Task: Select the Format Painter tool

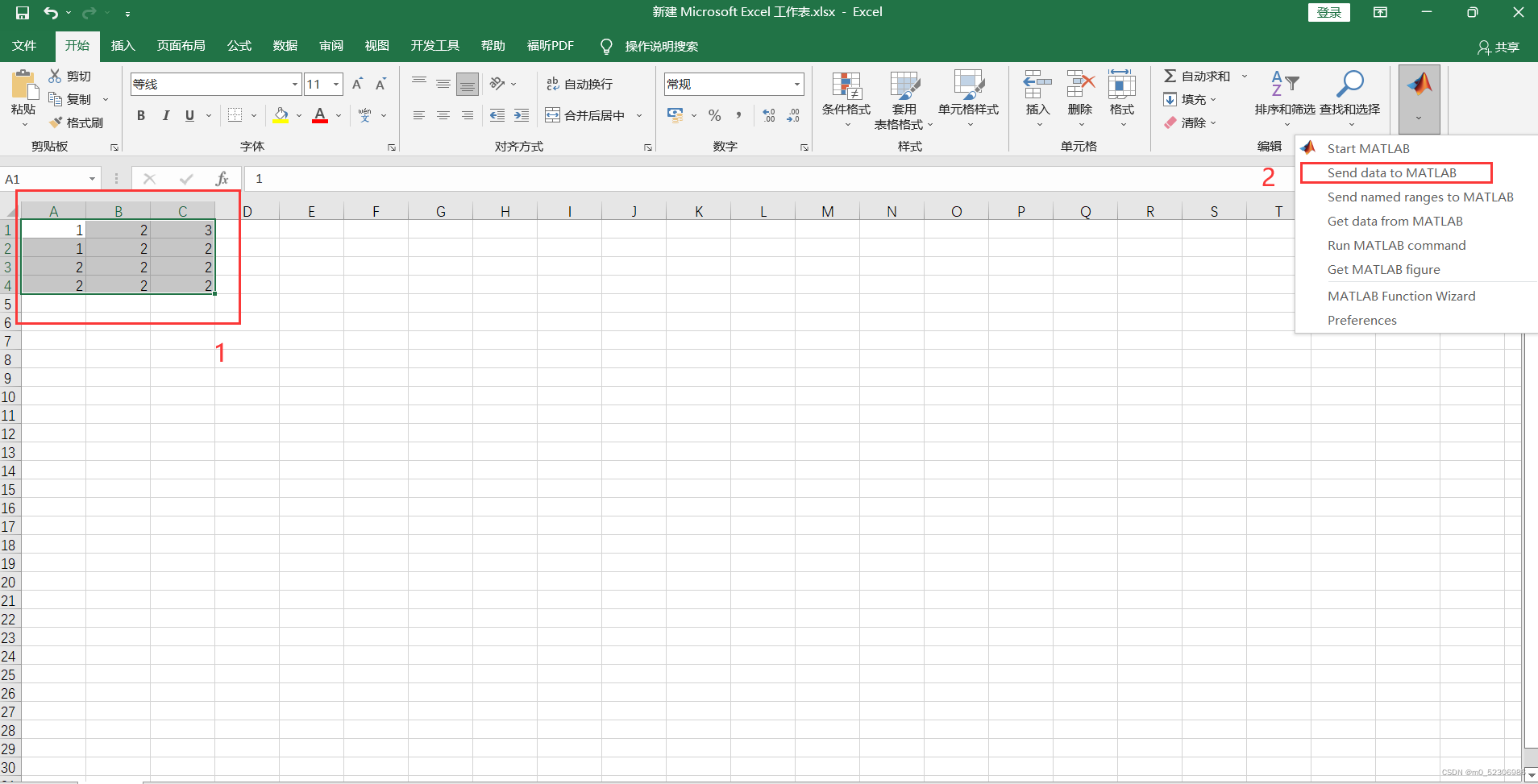Action: pos(77,122)
